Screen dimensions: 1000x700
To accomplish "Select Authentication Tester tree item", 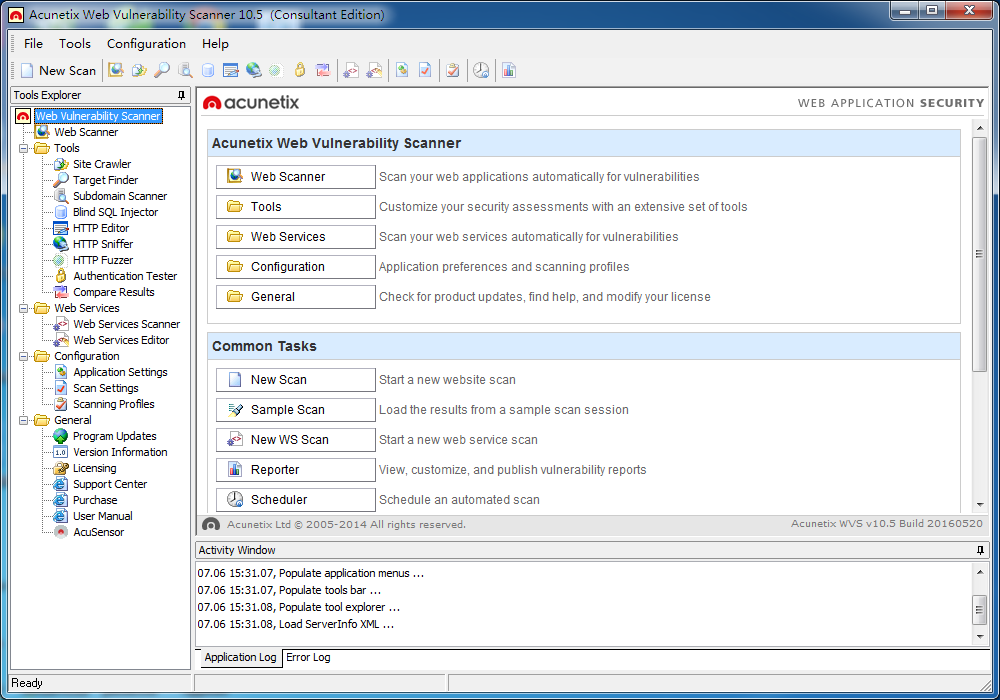I will pos(125,276).
